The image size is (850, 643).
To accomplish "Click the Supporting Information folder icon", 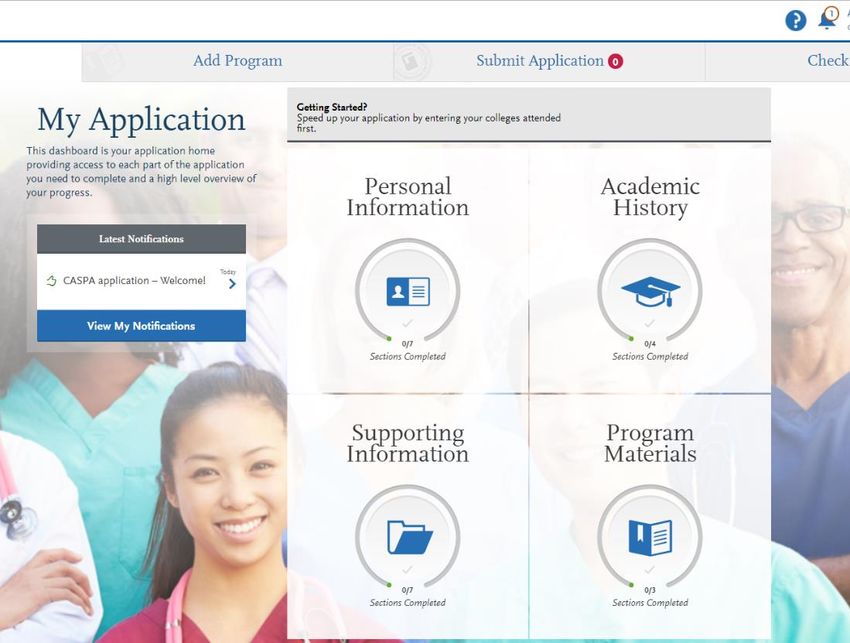I will (x=410, y=537).
